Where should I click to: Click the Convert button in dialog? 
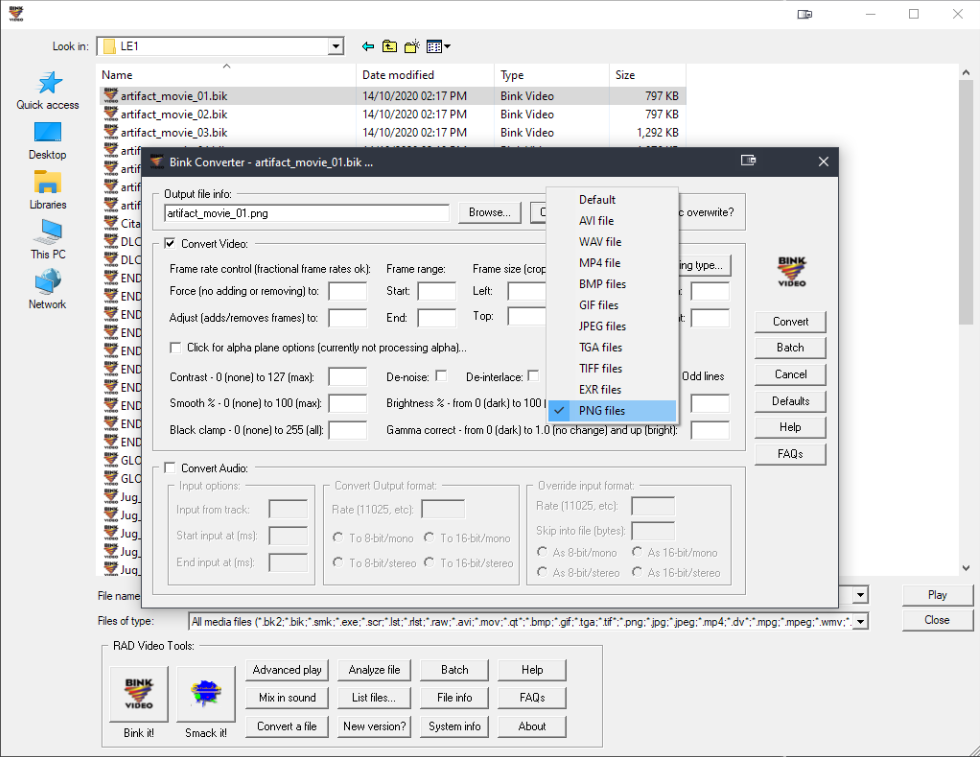[790, 322]
